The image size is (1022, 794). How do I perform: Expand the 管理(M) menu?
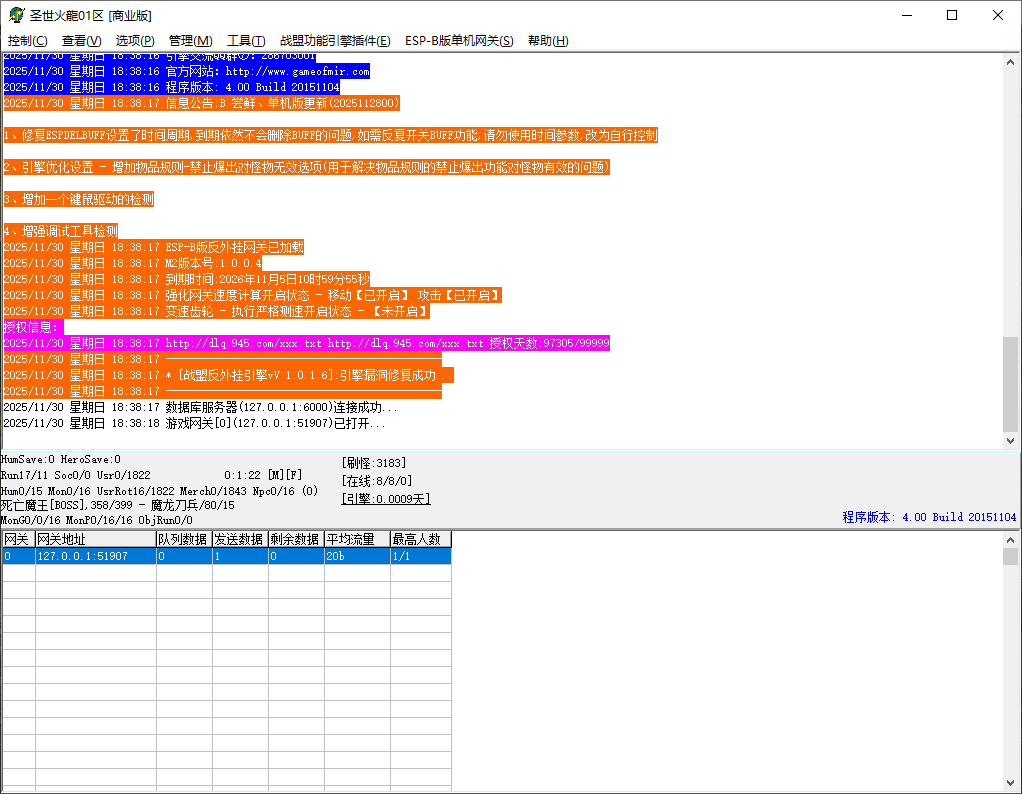click(x=190, y=41)
